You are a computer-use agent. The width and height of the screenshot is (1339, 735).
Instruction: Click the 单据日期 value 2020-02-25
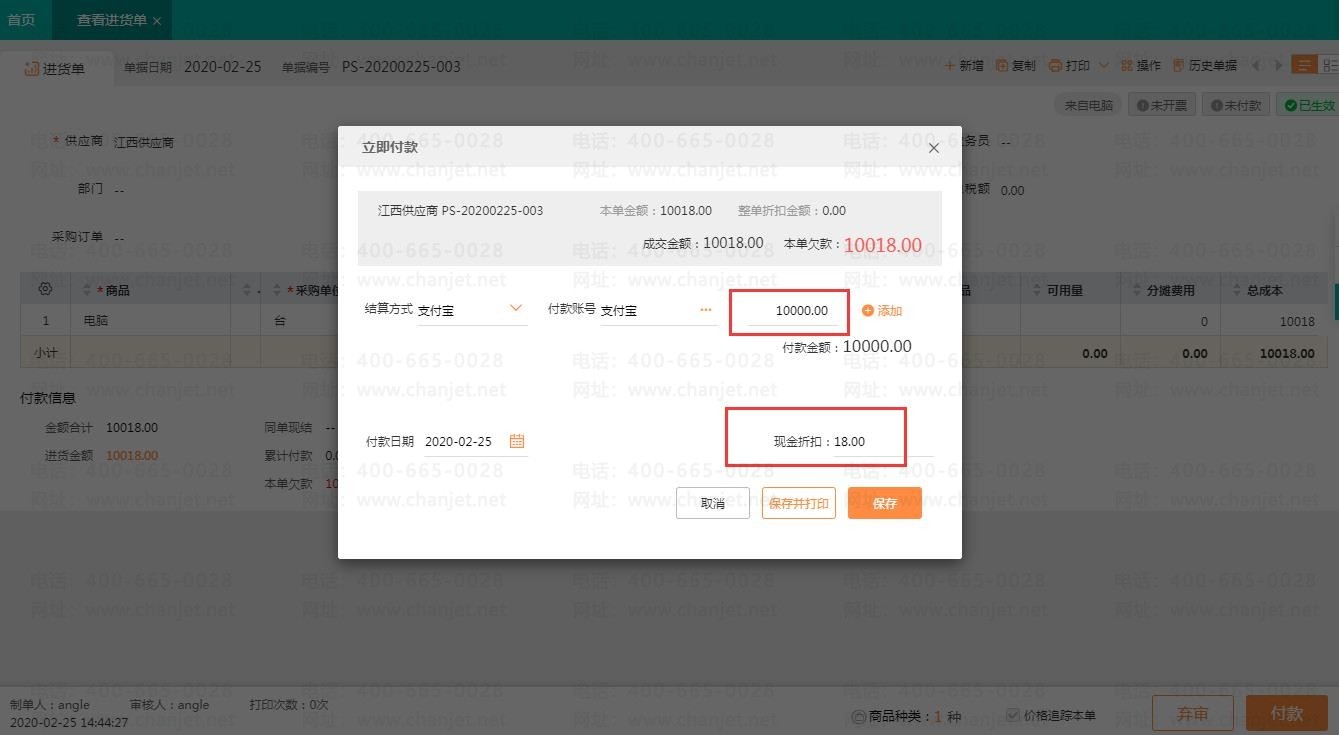tap(223, 67)
